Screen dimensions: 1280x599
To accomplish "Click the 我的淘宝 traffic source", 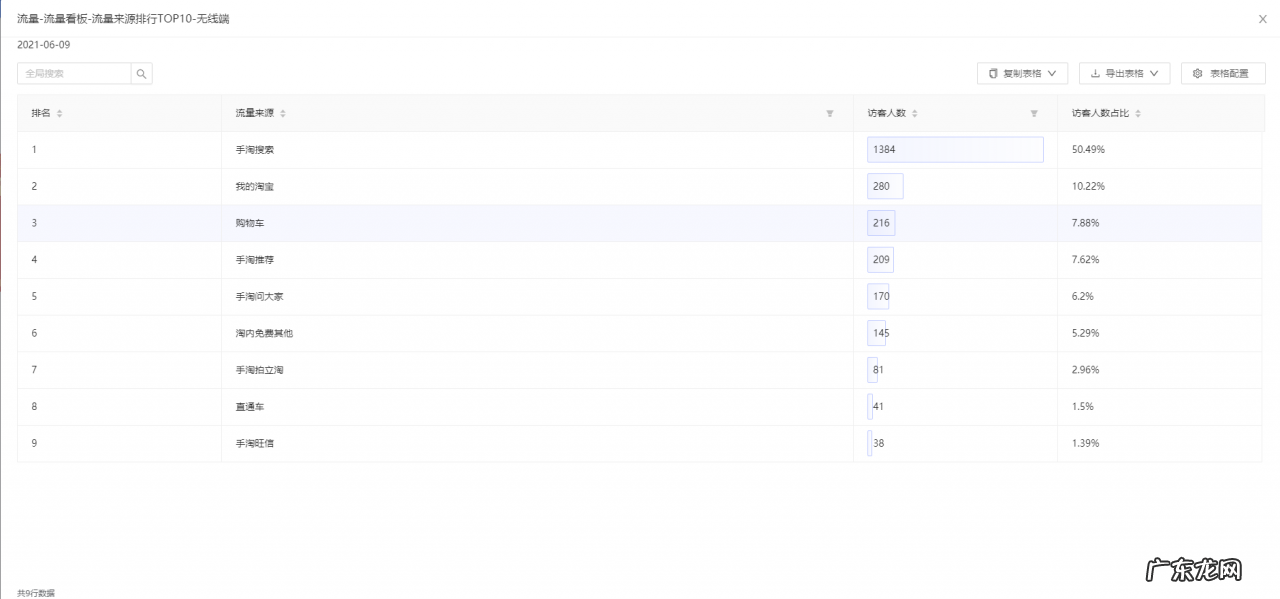I will [254, 187].
